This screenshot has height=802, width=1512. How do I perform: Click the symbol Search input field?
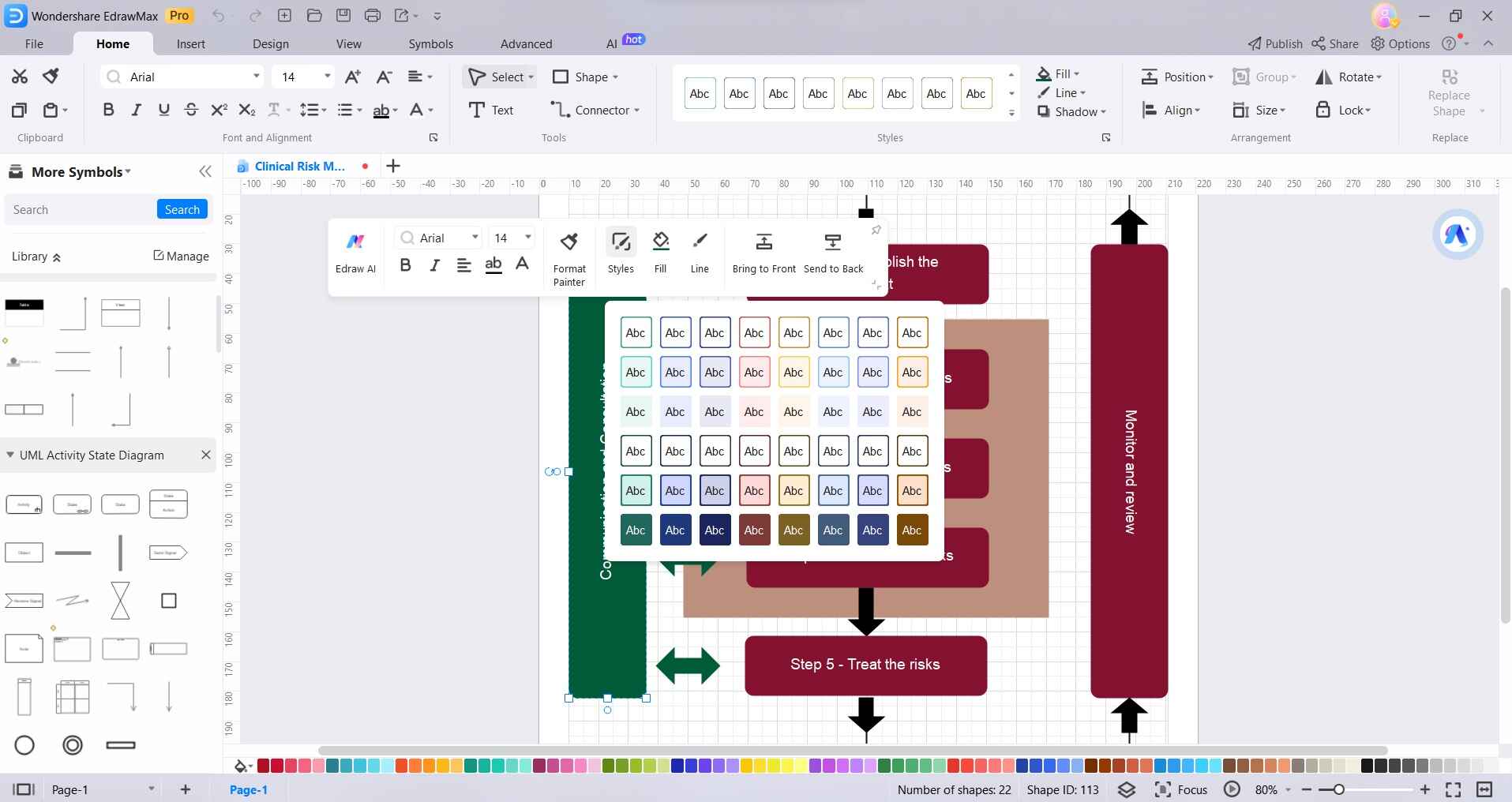[81, 209]
